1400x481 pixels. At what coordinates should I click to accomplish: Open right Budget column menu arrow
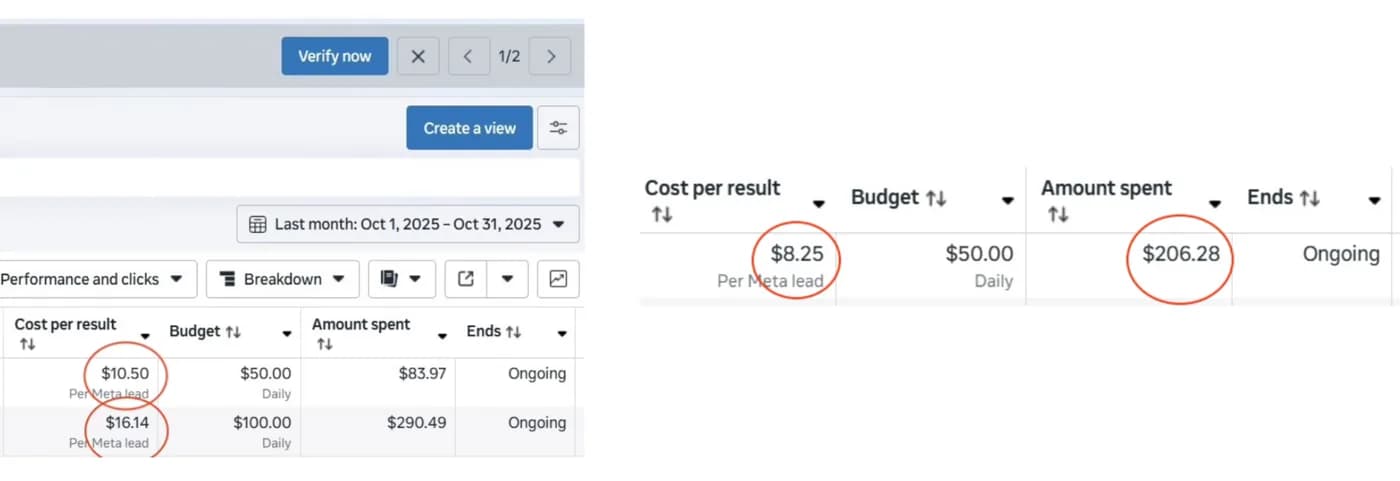click(1008, 201)
